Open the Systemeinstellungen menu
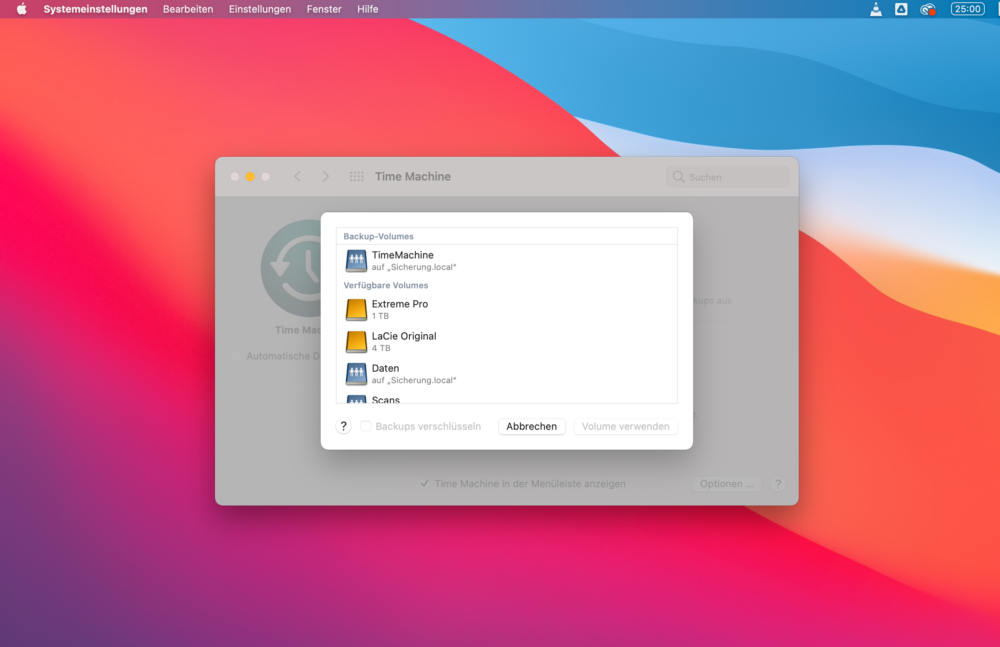The height and width of the screenshot is (647, 1000). [95, 9]
